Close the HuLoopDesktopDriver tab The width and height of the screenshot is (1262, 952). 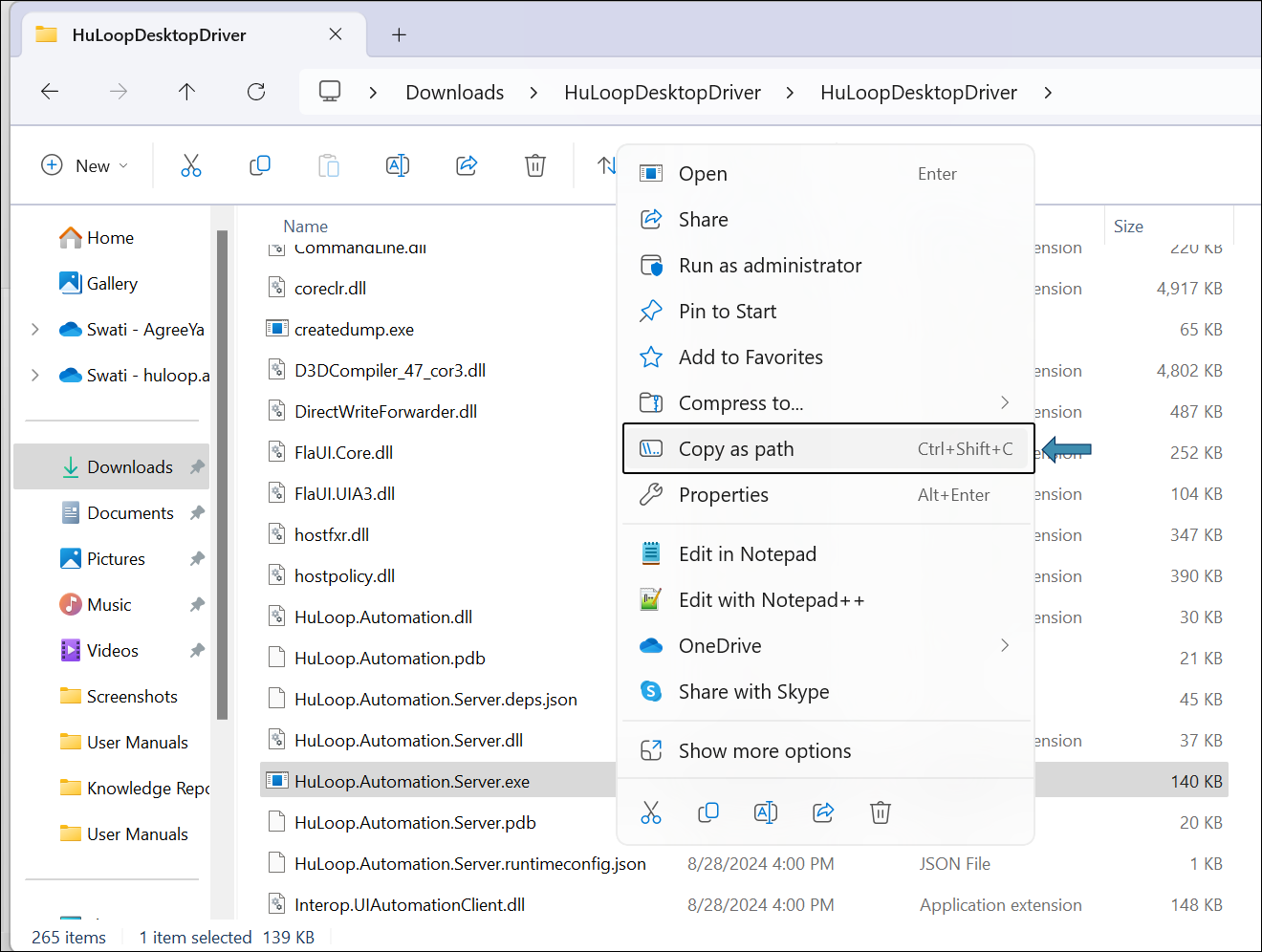click(336, 34)
